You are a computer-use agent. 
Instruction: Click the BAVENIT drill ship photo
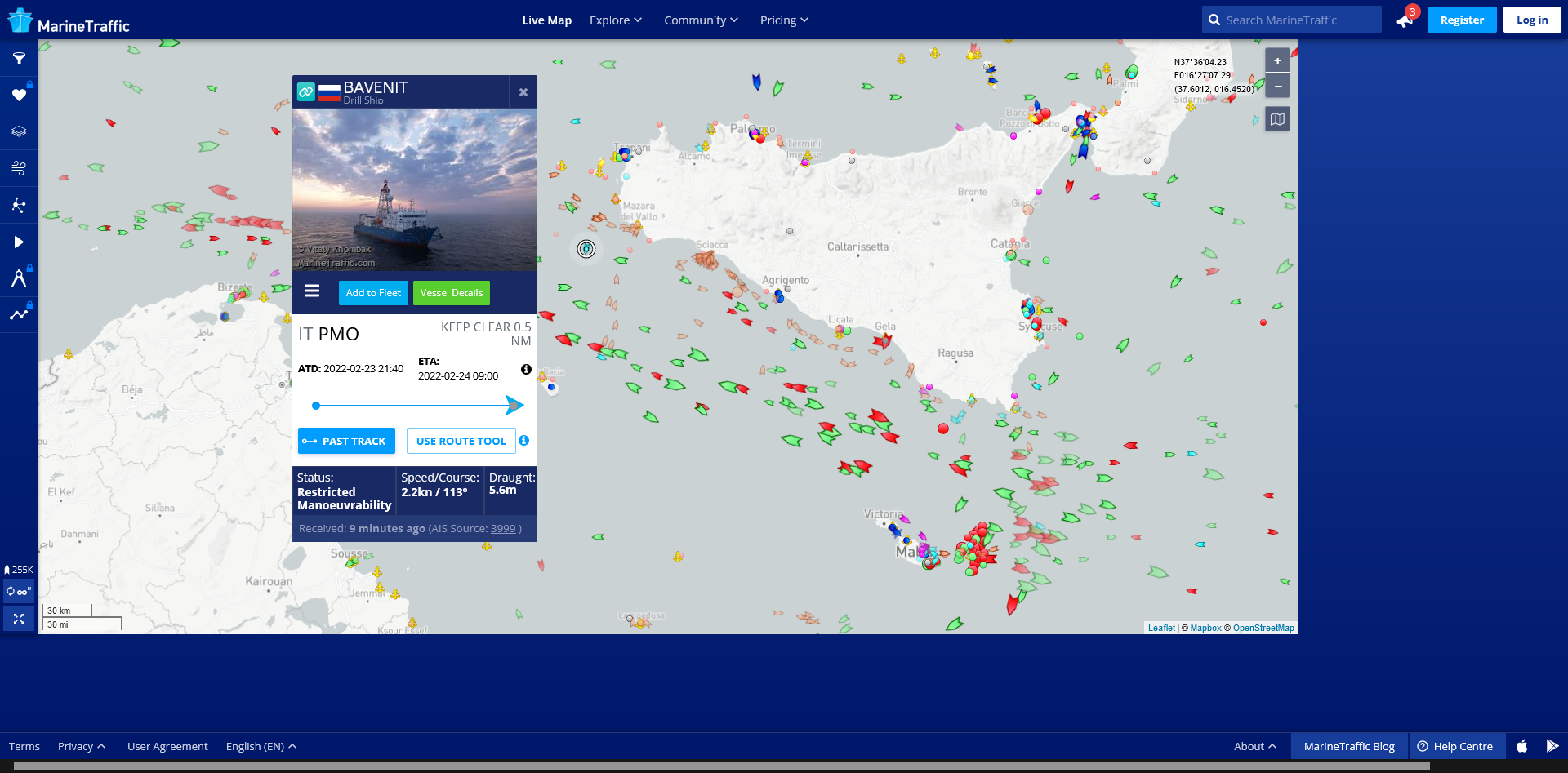pos(415,189)
